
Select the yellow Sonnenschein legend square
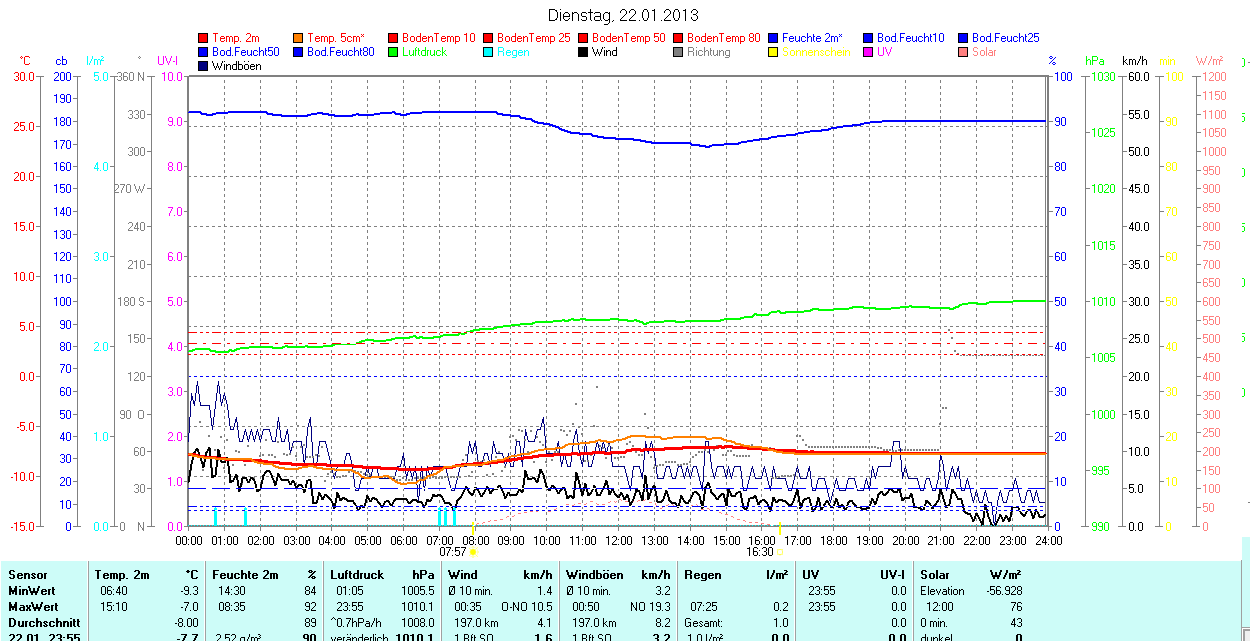coord(774,52)
